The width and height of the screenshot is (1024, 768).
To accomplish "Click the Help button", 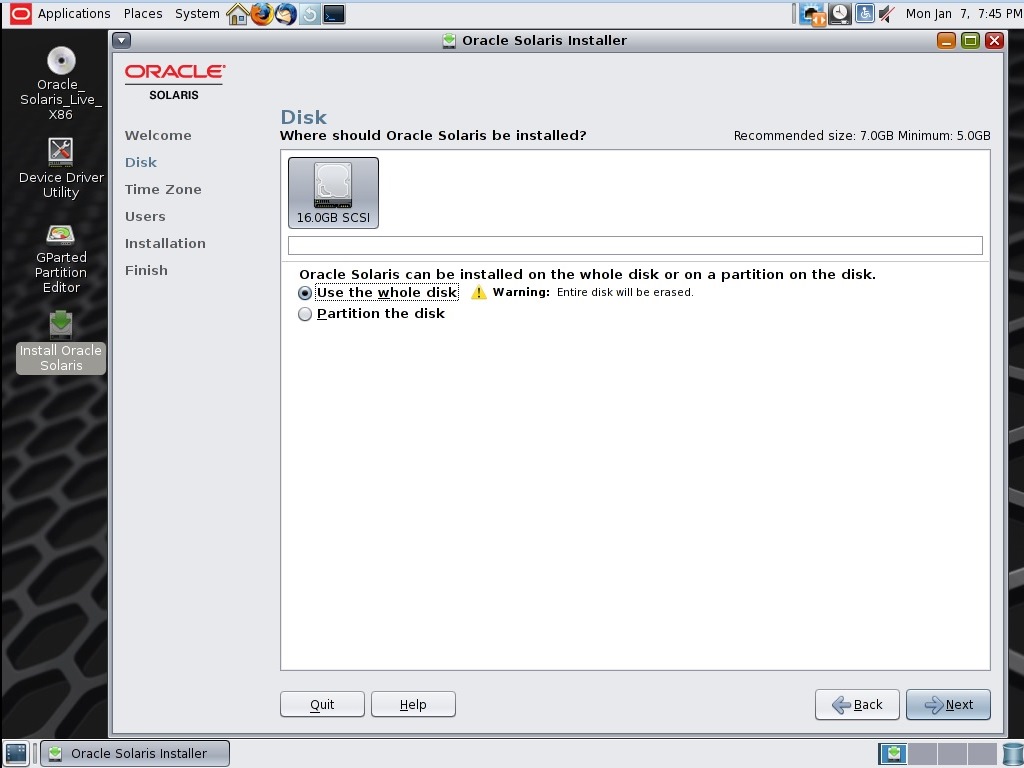I will coord(413,704).
